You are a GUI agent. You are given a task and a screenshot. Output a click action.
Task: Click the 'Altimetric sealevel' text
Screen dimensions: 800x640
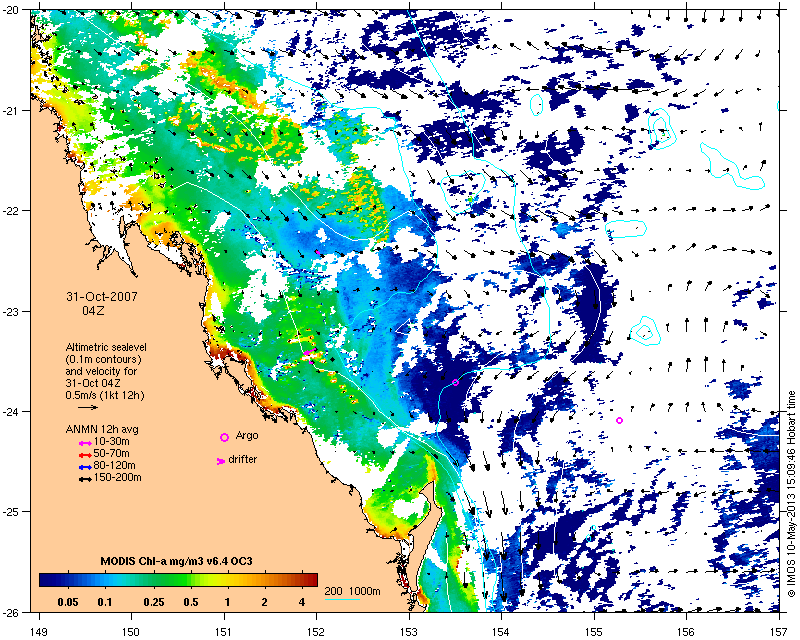(x=106, y=347)
